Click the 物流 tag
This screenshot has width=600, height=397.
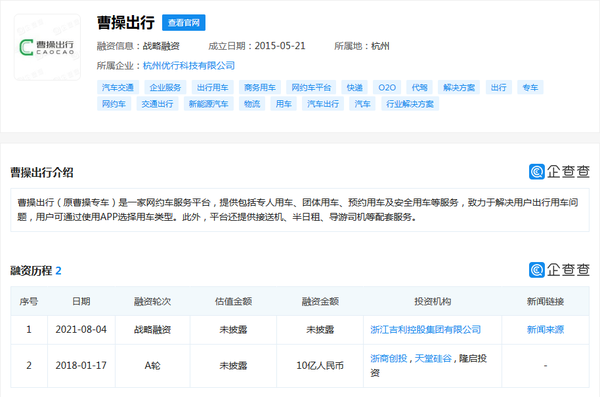point(252,104)
